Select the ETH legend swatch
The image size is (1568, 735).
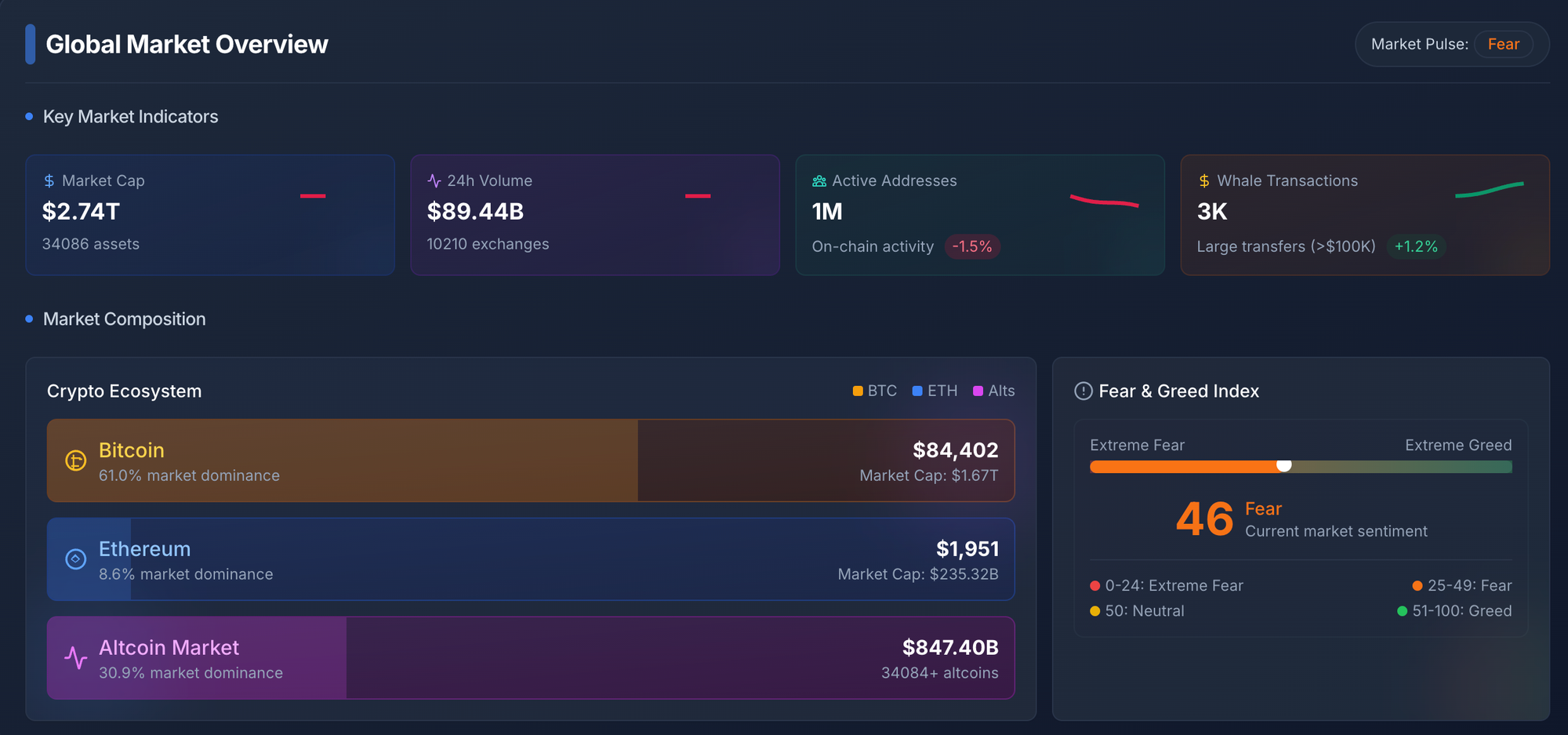coord(917,391)
